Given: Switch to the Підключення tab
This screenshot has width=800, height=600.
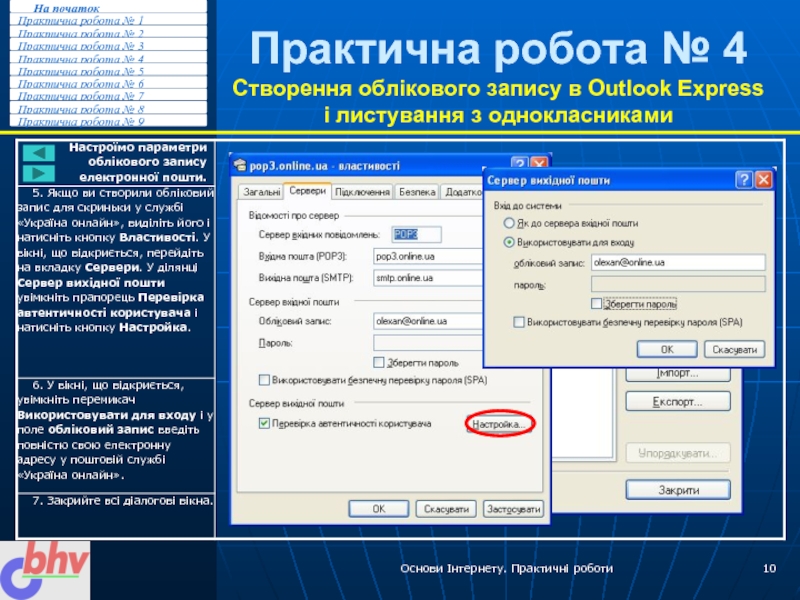Looking at the screenshot, I should tap(362, 192).
